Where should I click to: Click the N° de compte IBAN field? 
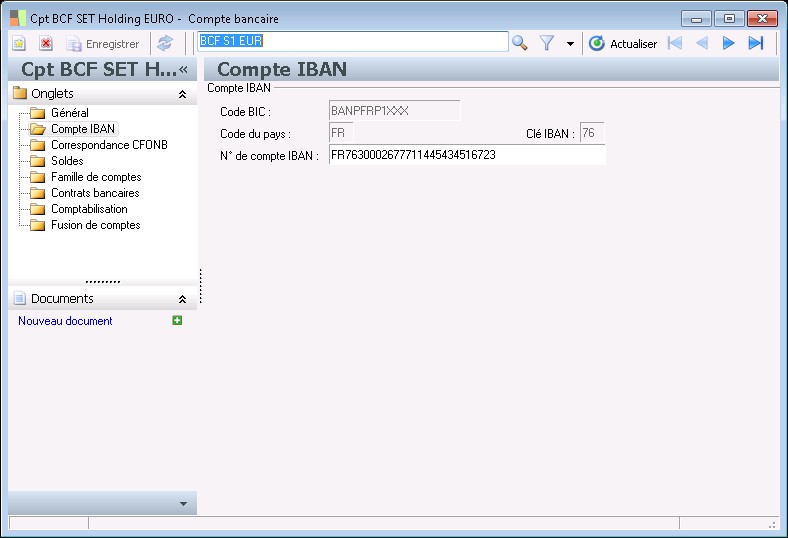coord(467,155)
